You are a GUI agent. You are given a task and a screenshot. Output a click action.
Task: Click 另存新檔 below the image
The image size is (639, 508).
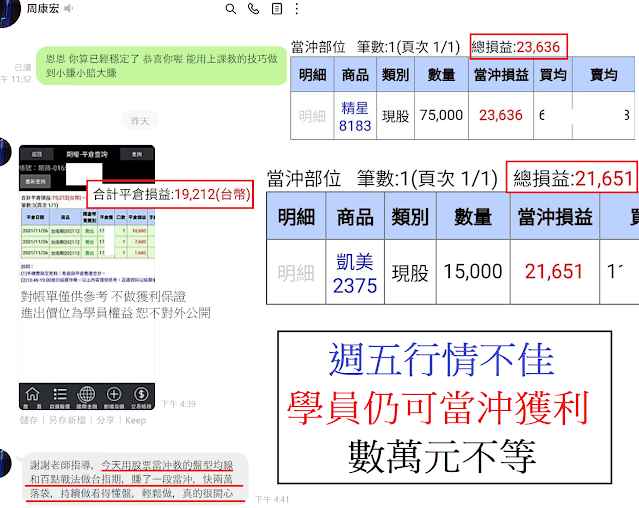click(x=67, y=420)
